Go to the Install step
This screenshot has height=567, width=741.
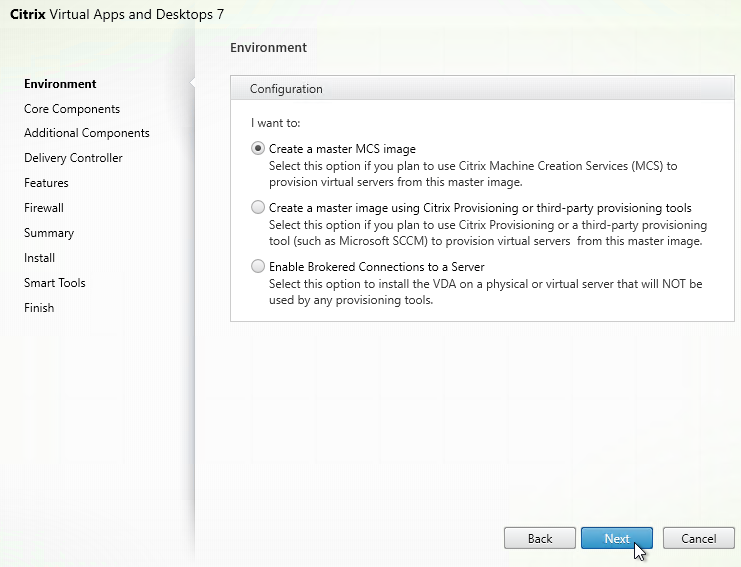(x=39, y=258)
